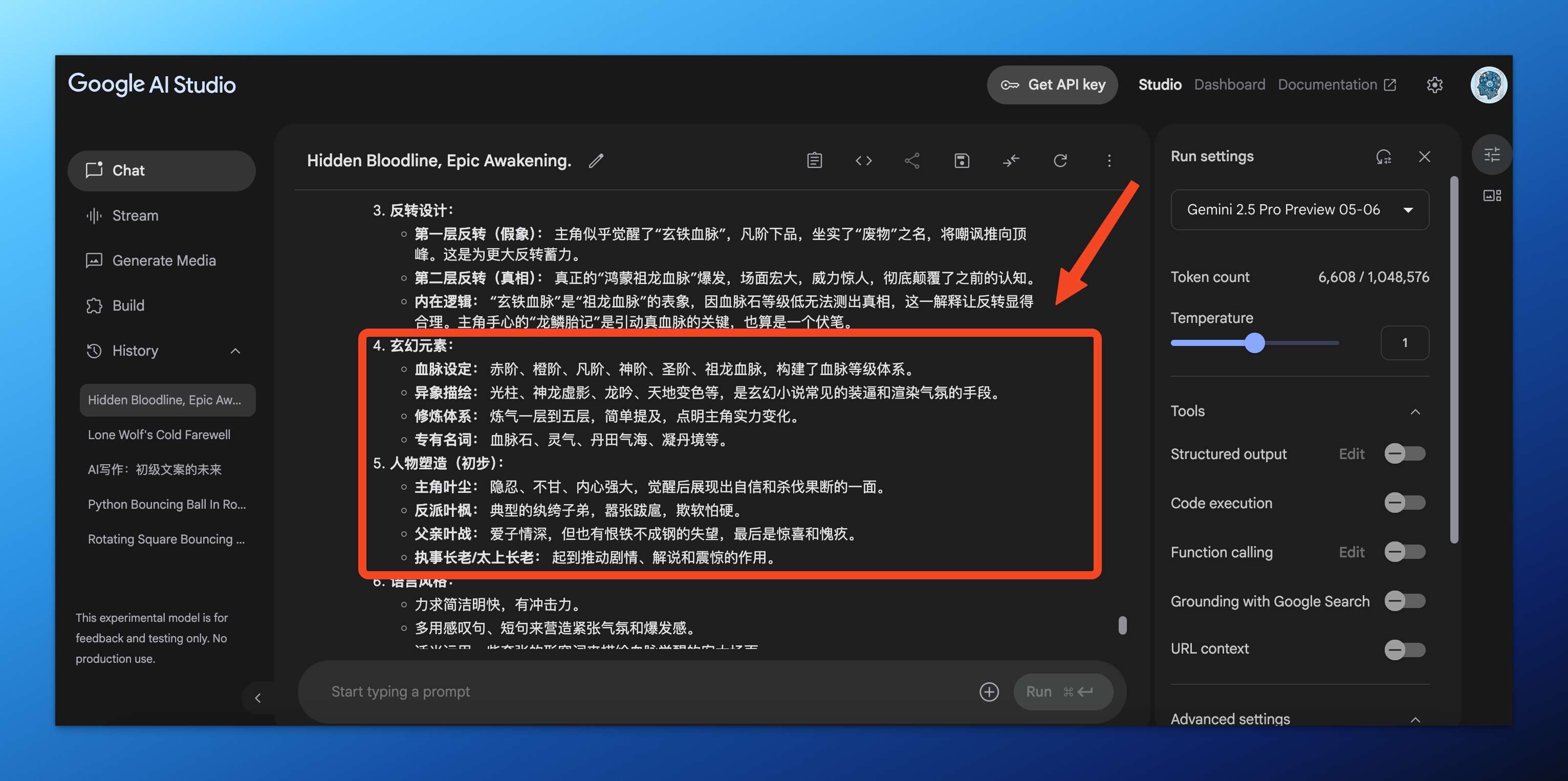Click the clear chat refresh icon
This screenshot has height=781, width=1568.
(1060, 161)
